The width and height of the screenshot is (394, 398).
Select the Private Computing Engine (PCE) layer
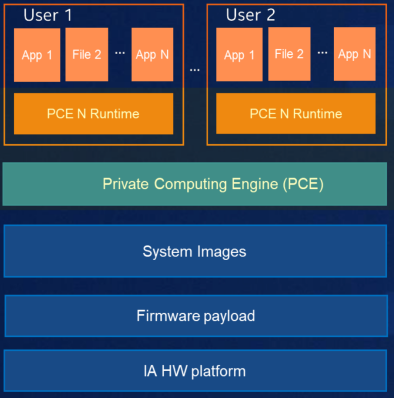[x=195, y=184]
